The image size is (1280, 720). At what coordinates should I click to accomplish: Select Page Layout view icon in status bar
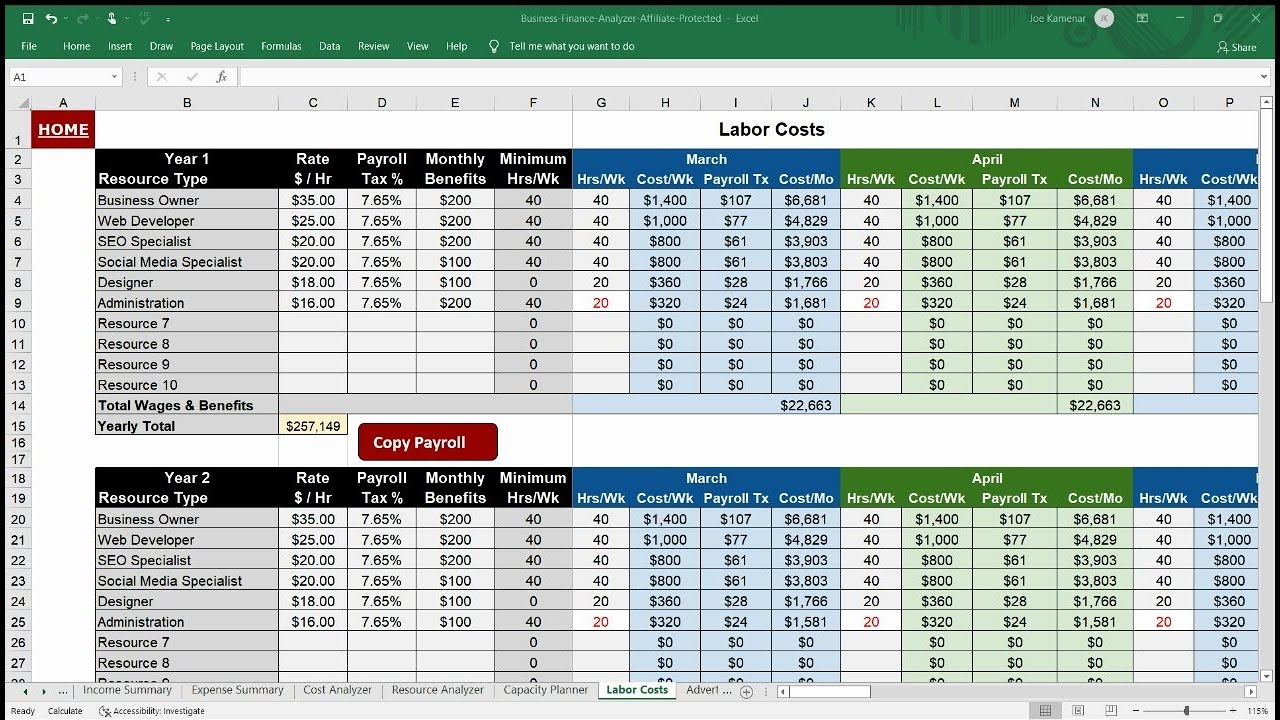[1078, 711]
